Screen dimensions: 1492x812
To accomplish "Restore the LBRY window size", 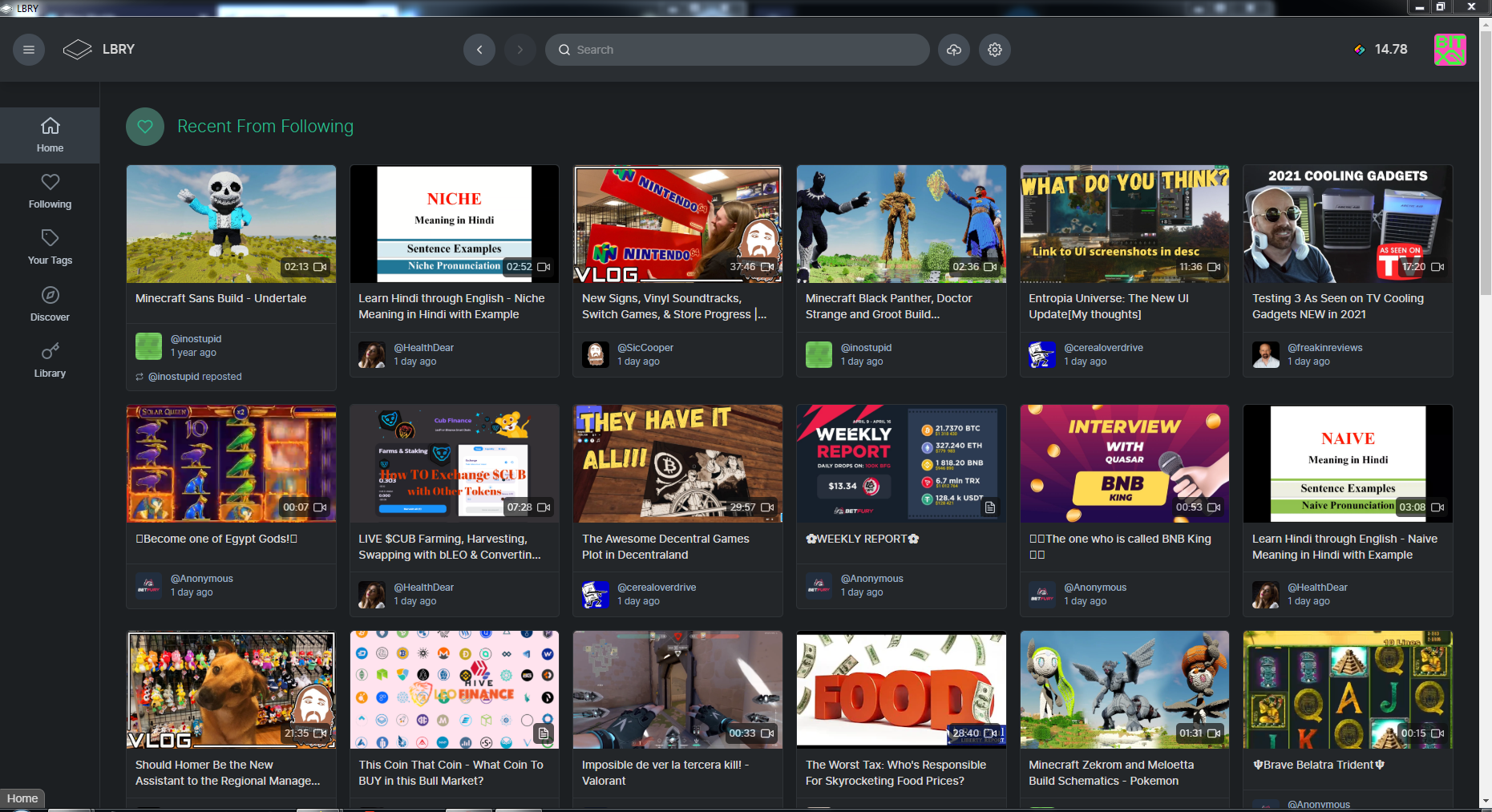I will coord(1440,7).
